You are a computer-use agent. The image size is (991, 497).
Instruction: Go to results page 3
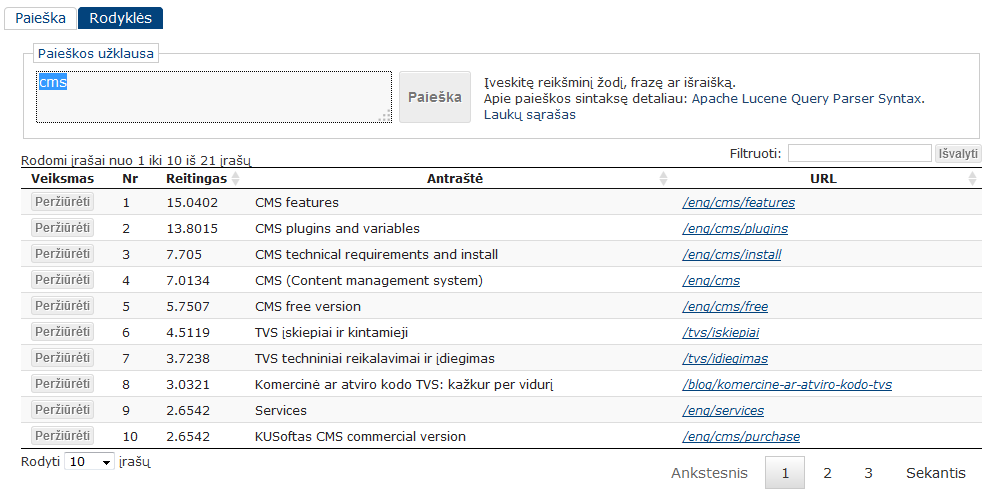[868, 473]
